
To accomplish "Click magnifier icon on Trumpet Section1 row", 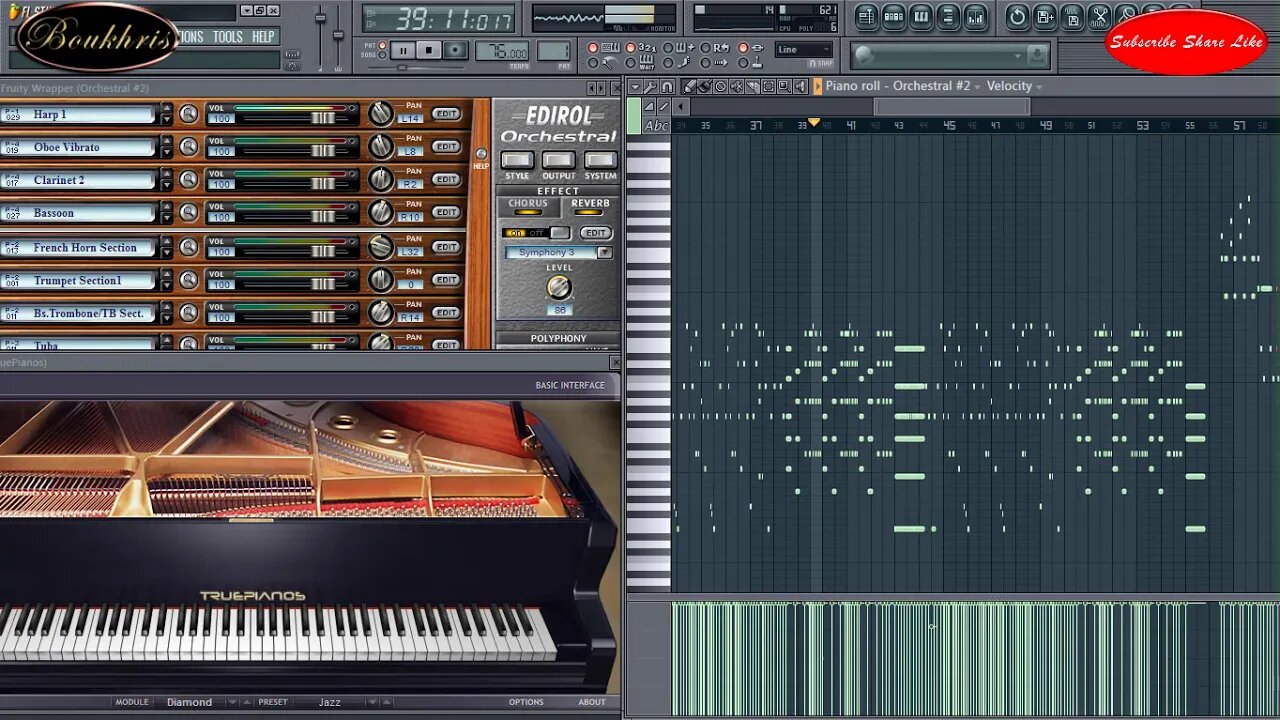I will click(188, 280).
